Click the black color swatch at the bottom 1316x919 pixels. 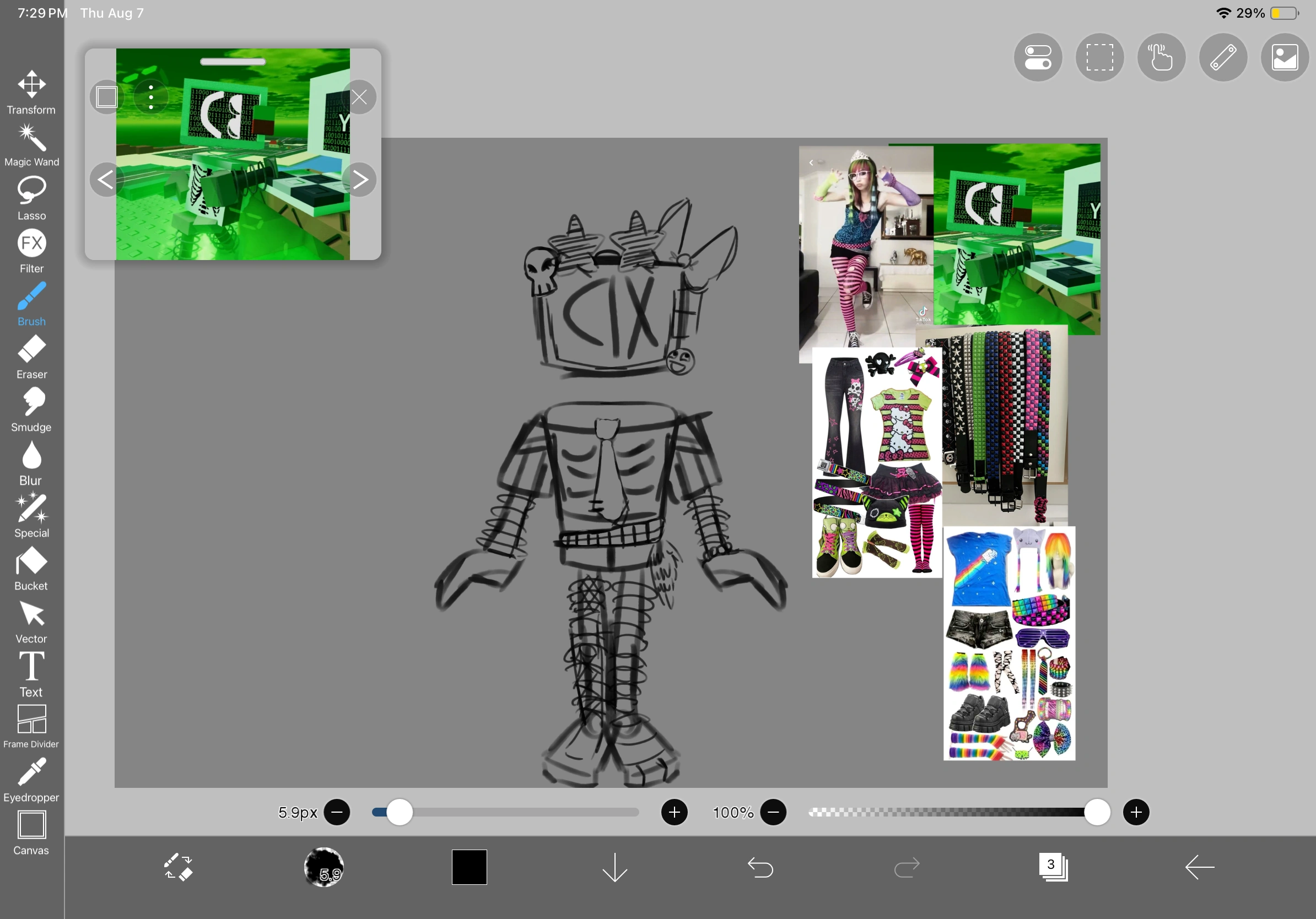[x=469, y=867]
